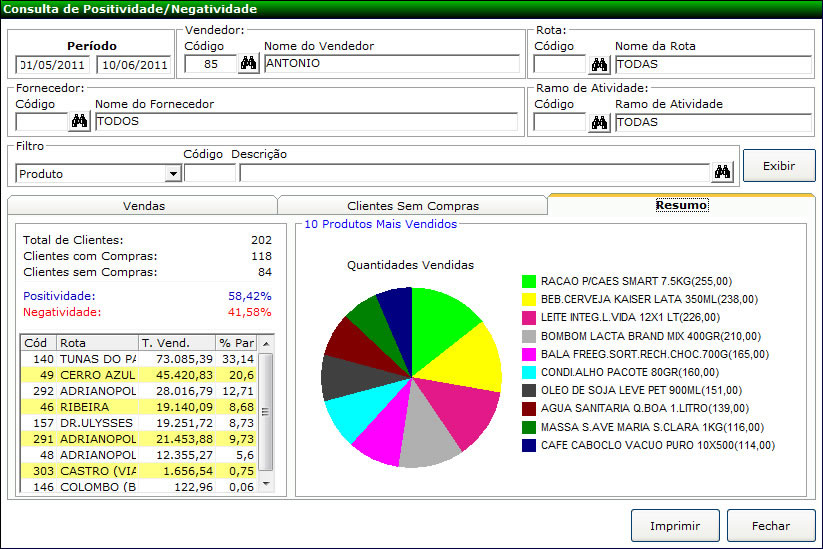Select the DR.ULYSSES route row
Screen dimensions: 823x549
(x=139, y=423)
